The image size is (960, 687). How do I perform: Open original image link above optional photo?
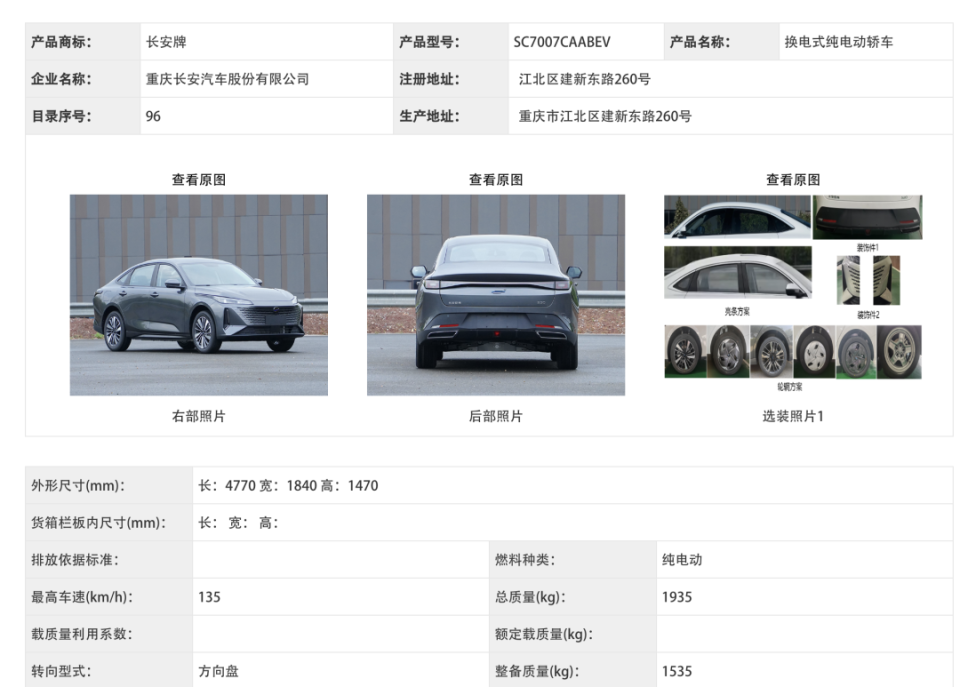click(x=793, y=179)
